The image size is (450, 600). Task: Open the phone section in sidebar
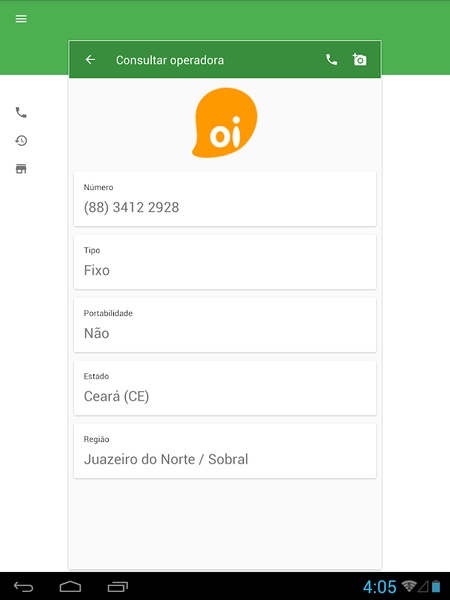coord(21,112)
